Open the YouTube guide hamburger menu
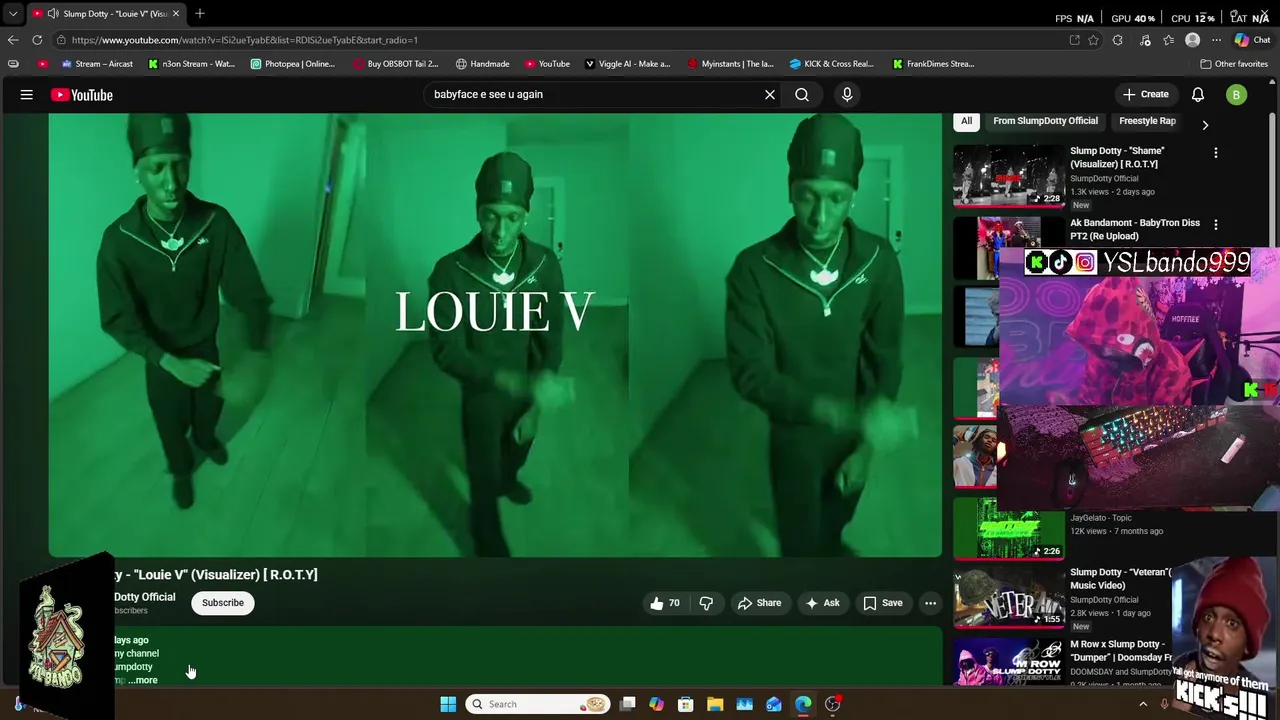 pyautogui.click(x=27, y=95)
